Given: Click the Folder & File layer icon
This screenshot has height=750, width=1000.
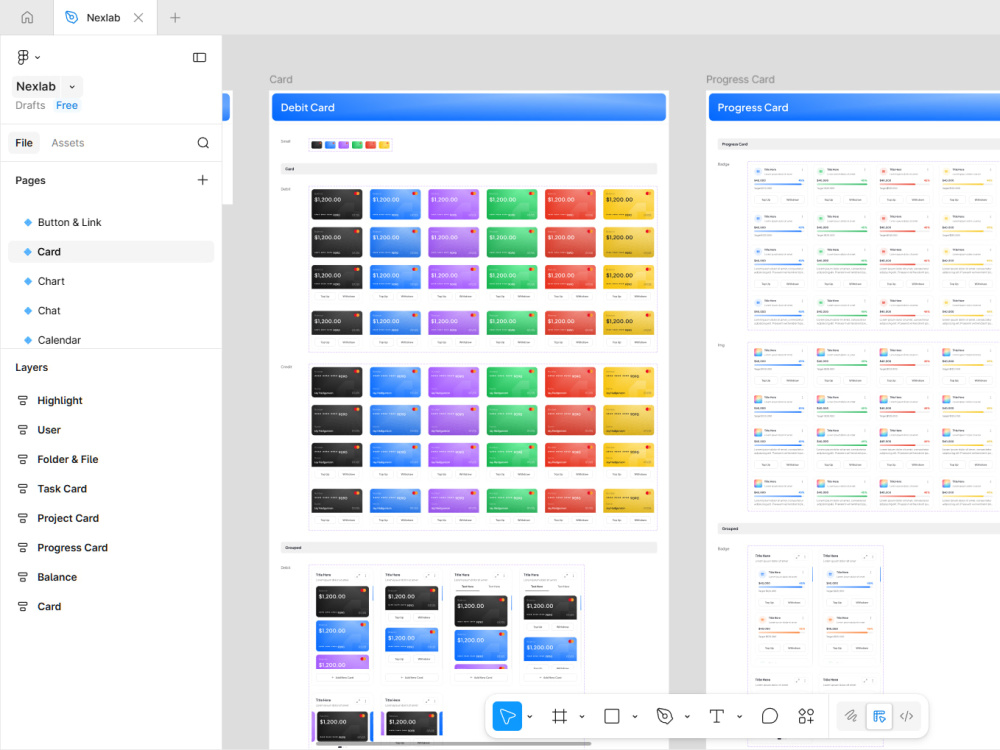Looking at the screenshot, I should [x=22, y=459].
